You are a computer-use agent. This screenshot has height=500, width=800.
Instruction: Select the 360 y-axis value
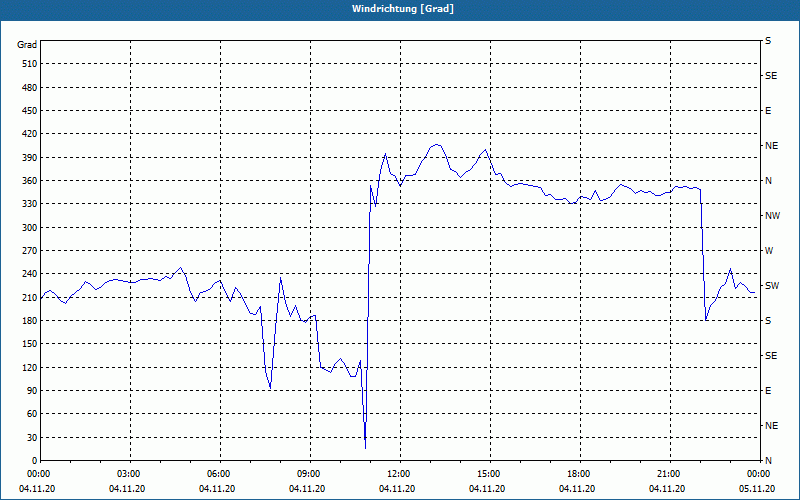(30, 181)
